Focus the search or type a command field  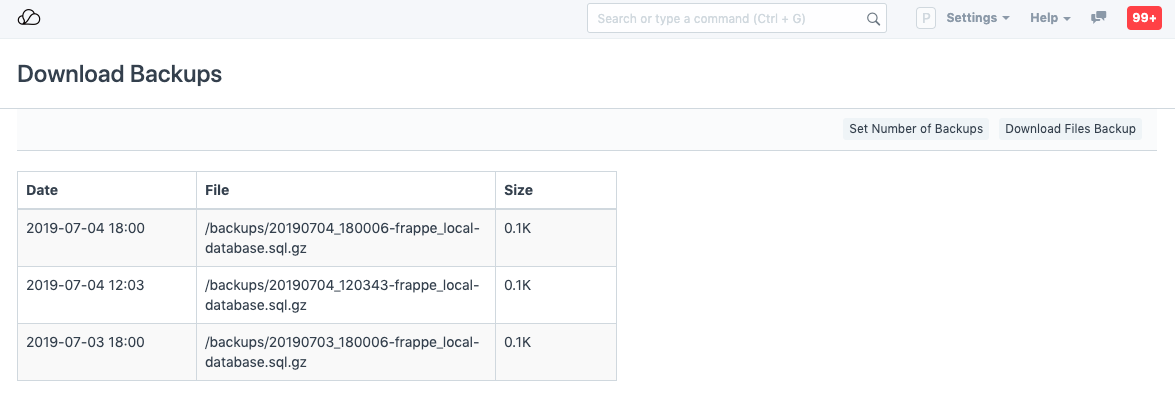coord(725,18)
